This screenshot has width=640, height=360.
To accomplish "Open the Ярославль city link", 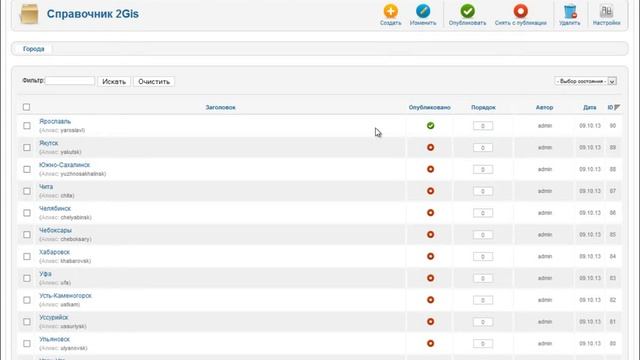I will point(55,121).
